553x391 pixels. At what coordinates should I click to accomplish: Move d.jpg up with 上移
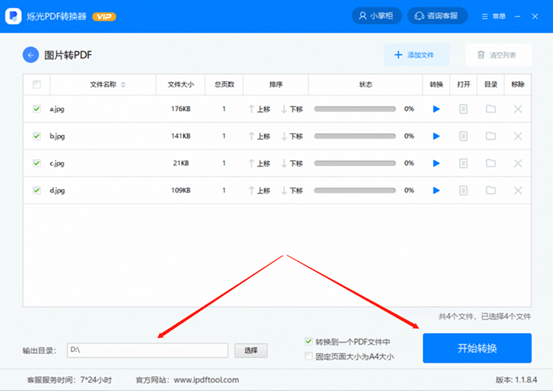click(259, 190)
